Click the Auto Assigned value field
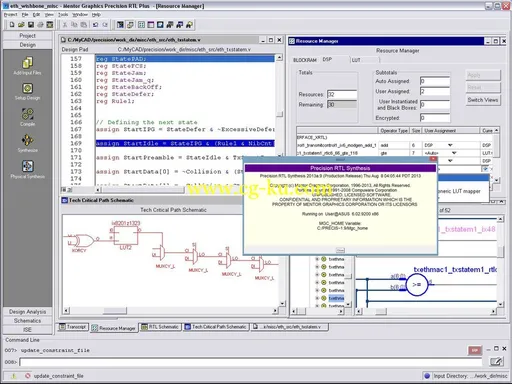 pos(435,81)
